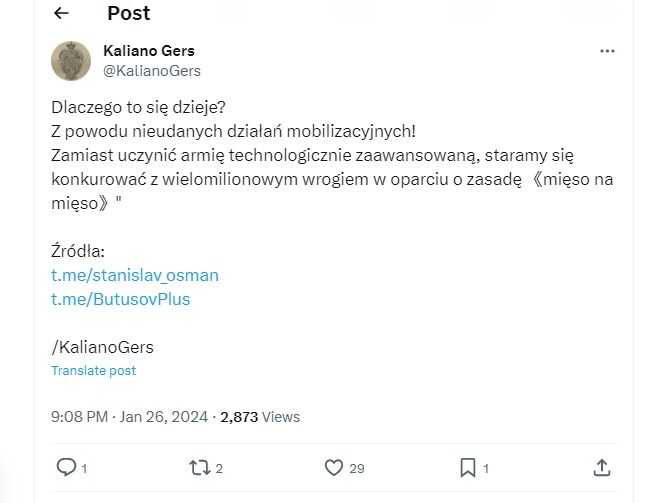The image size is (657, 503).
Task: Click Translate post
Action: (93, 370)
